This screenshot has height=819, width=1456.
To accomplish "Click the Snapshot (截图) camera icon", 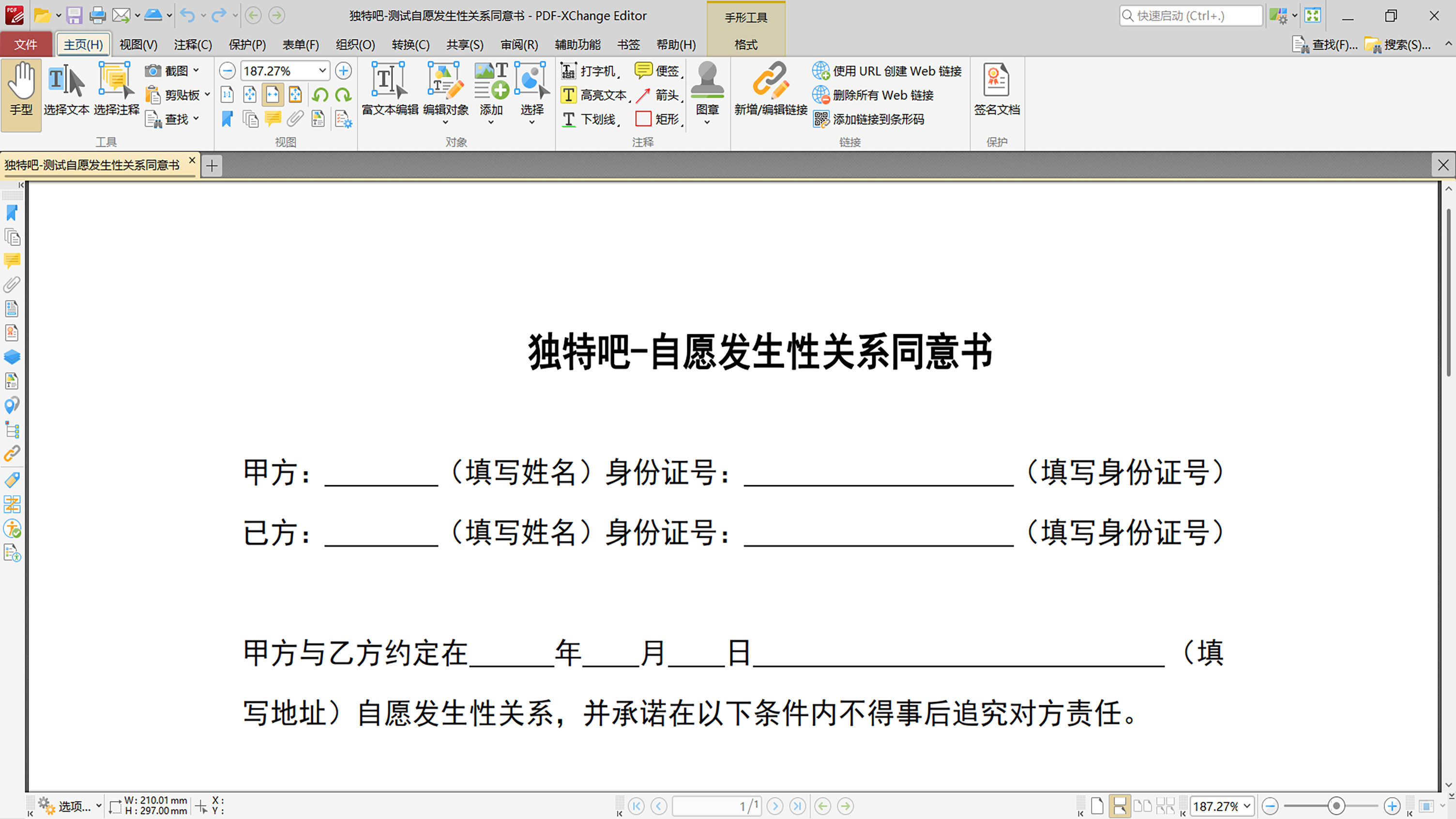I will [x=152, y=71].
